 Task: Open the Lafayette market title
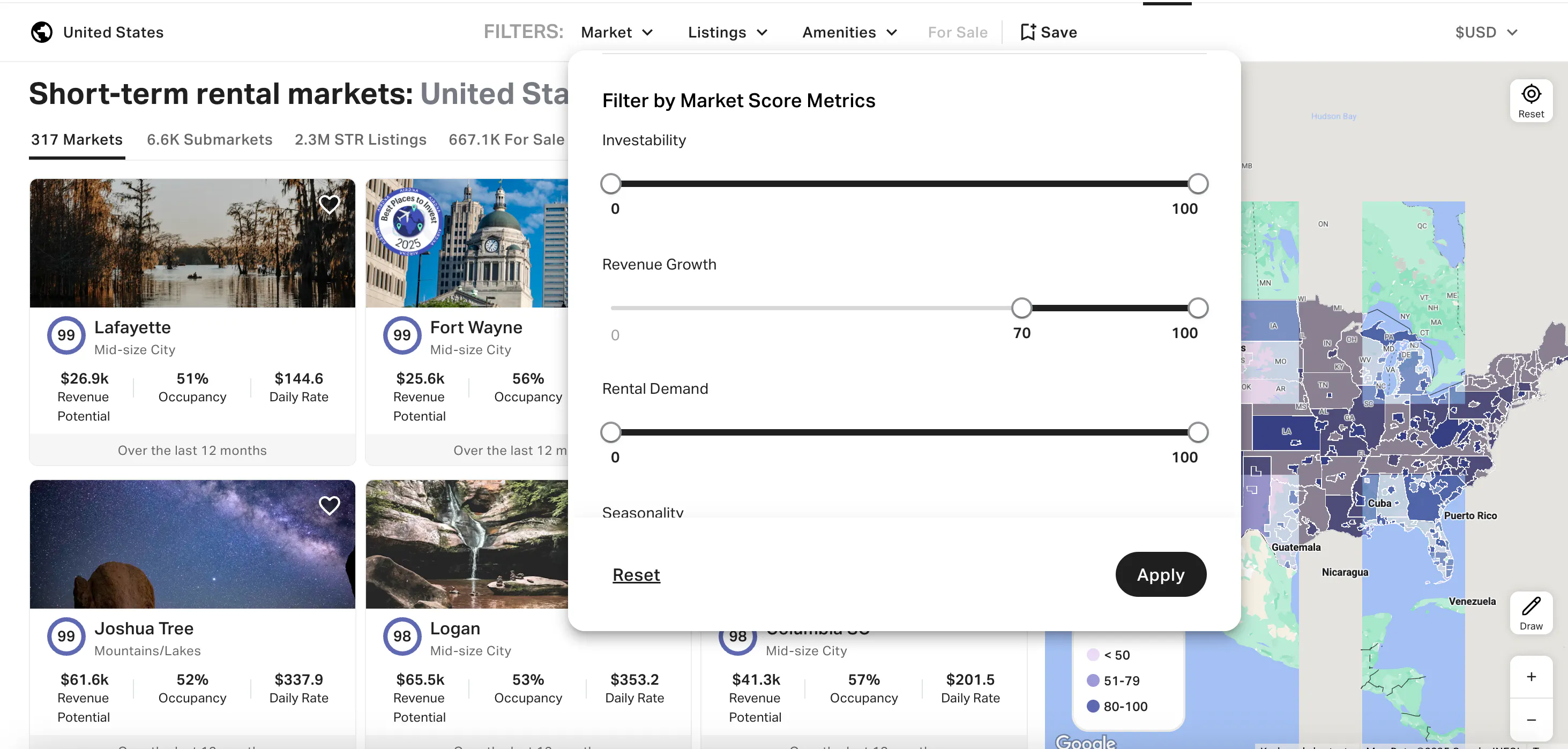132,327
